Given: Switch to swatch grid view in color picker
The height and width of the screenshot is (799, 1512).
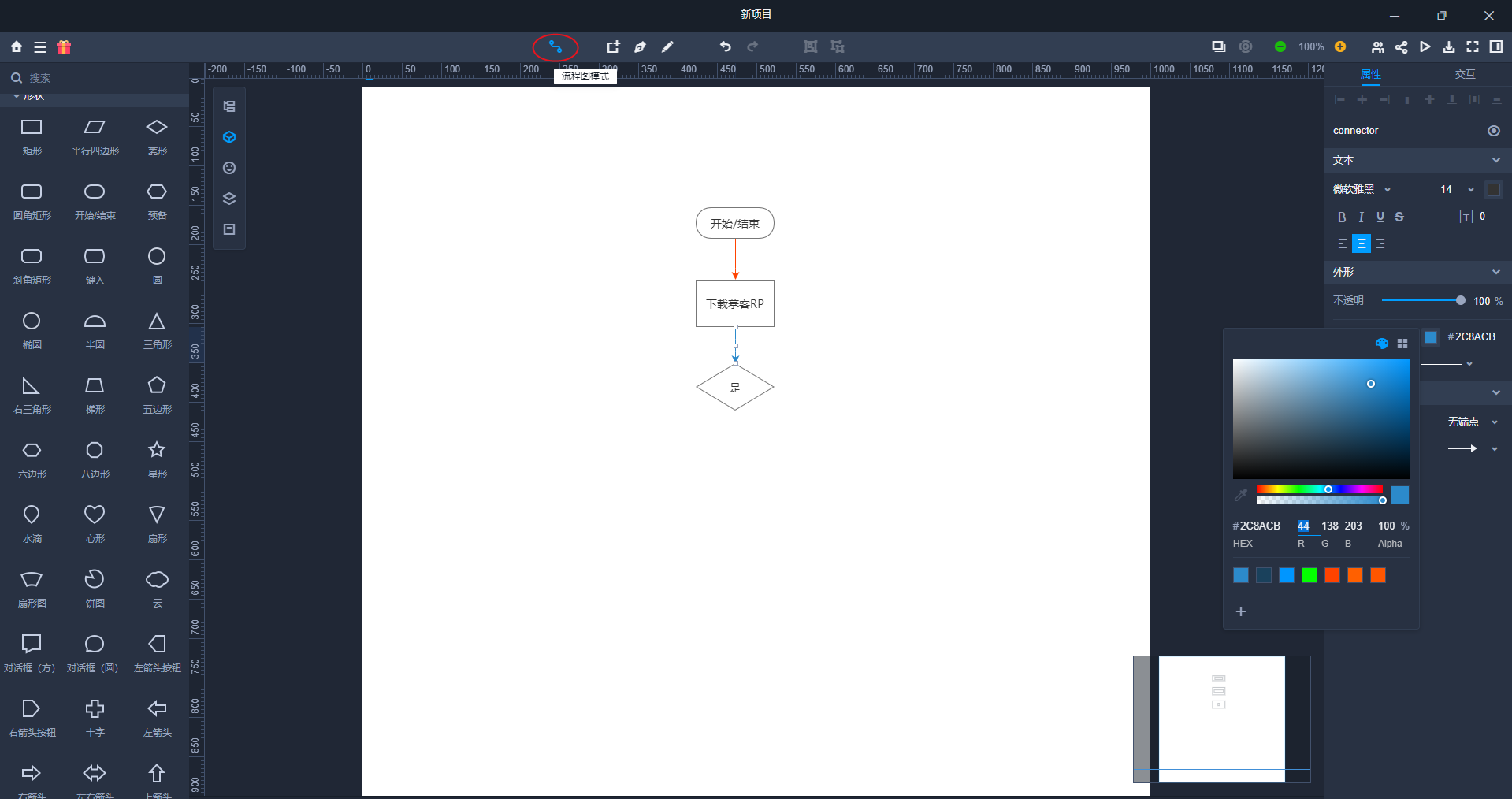Looking at the screenshot, I should pos(1402,344).
